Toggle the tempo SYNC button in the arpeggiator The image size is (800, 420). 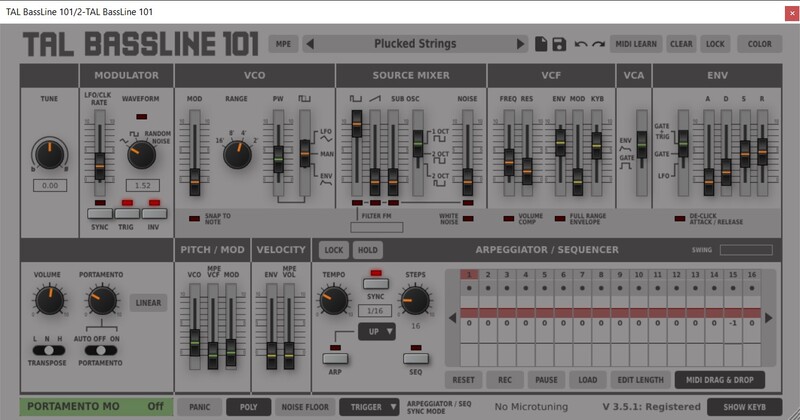pos(376,283)
